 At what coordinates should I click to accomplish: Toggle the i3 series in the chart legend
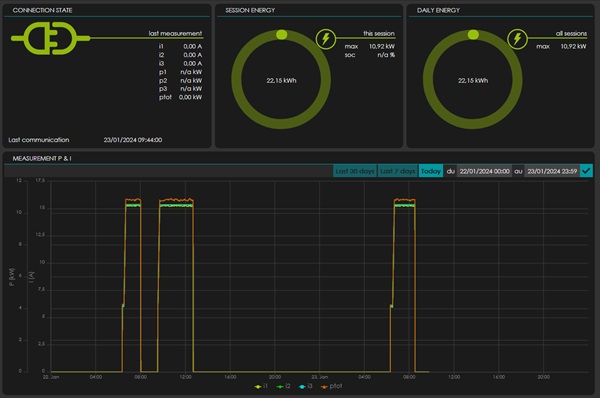coord(305,386)
